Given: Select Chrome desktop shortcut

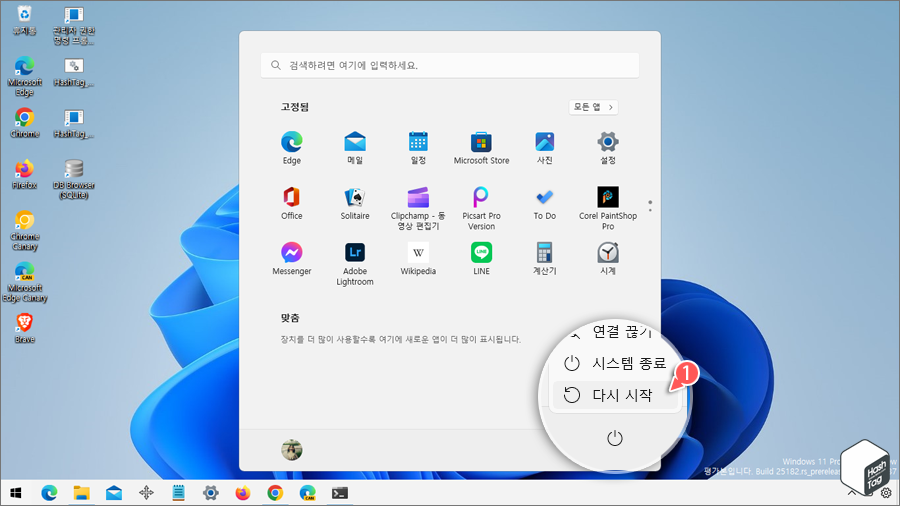Looking at the screenshot, I should coord(24,123).
